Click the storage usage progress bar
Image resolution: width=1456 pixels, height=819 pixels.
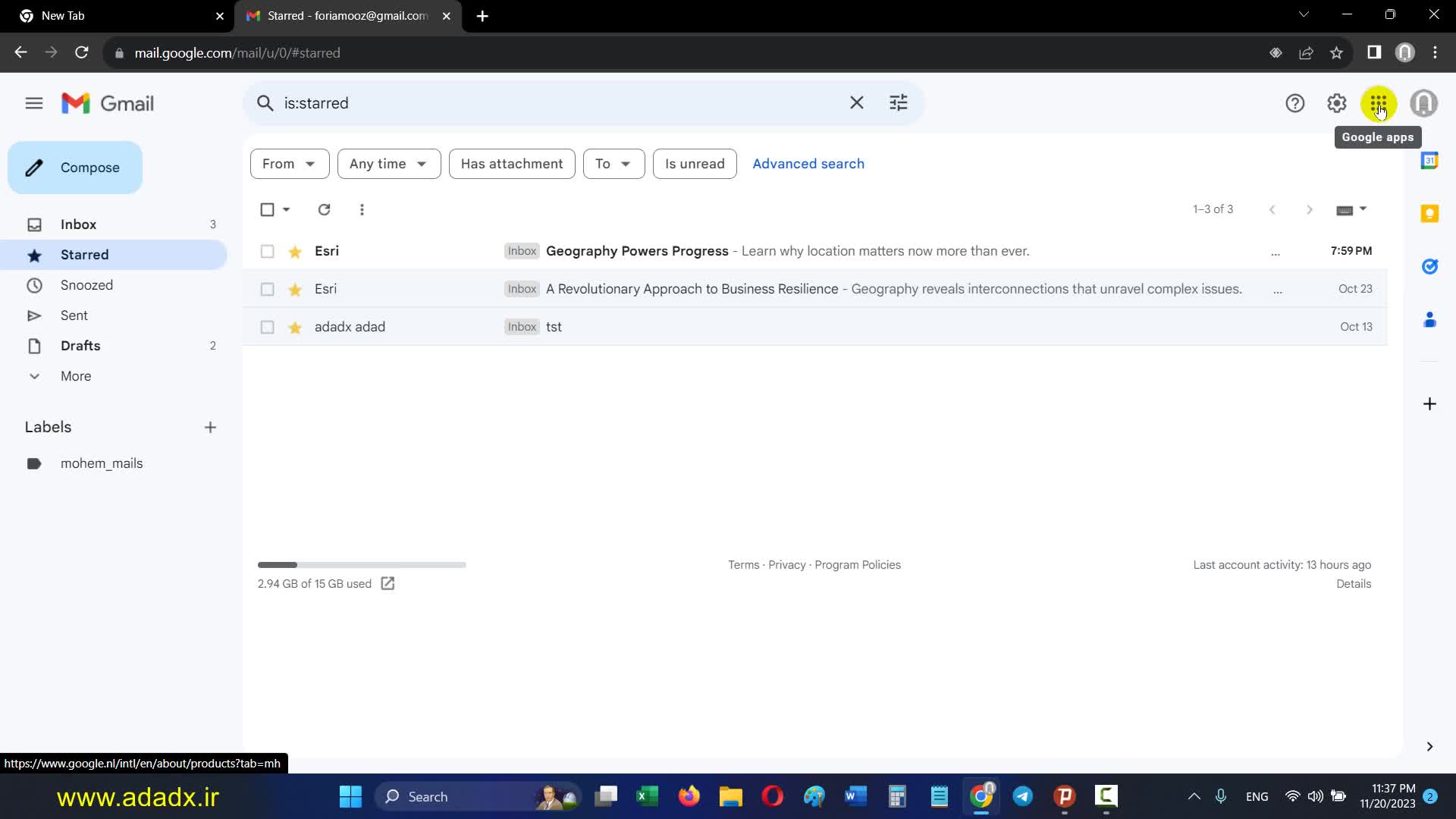coord(361,565)
